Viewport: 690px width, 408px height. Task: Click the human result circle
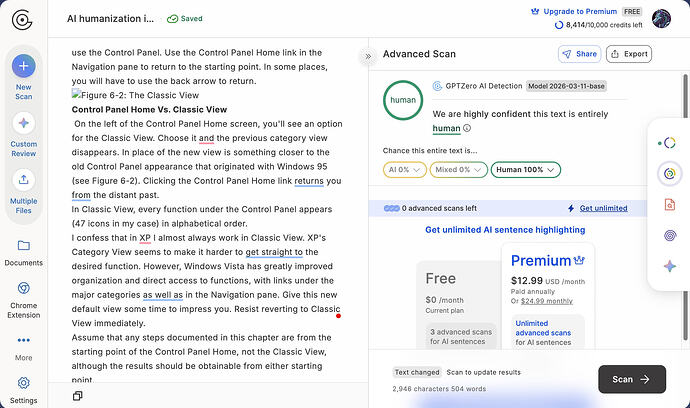pos(403,100)
